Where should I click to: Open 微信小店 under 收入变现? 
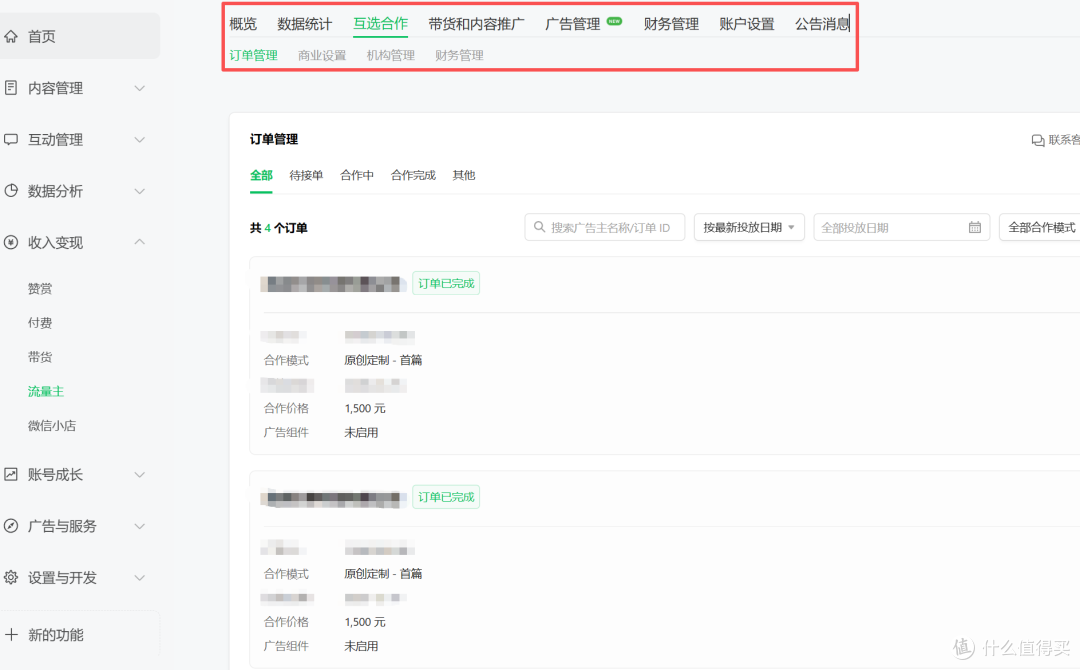[x=52, y=426]
